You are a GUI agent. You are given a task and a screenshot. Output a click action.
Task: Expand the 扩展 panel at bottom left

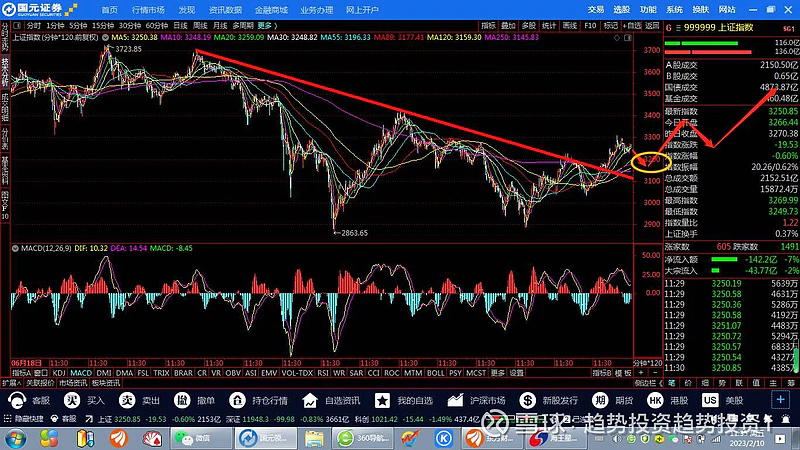tap(12, 383)
